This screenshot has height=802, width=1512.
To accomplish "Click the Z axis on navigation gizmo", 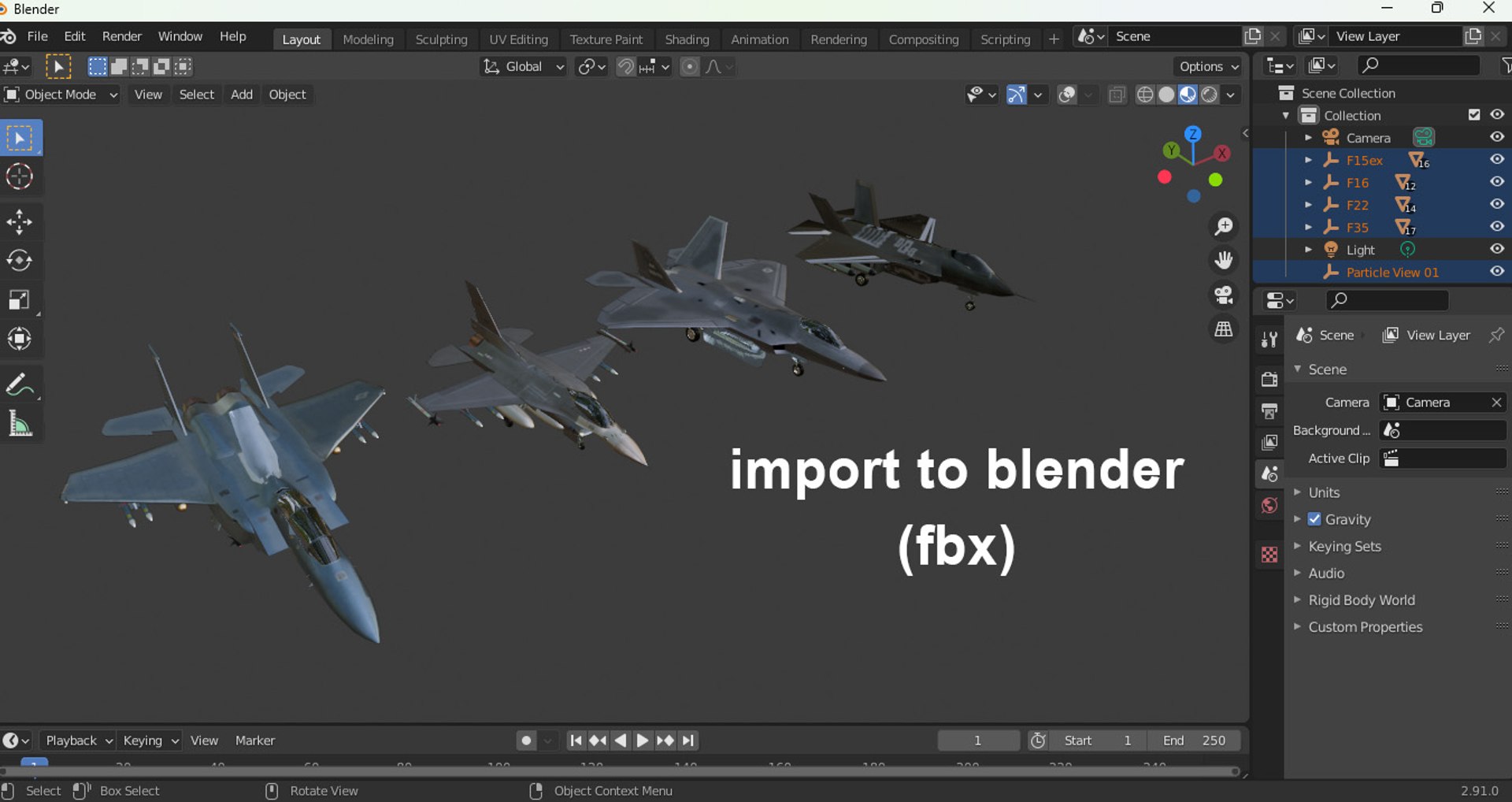I will [x=1193, y=134].
